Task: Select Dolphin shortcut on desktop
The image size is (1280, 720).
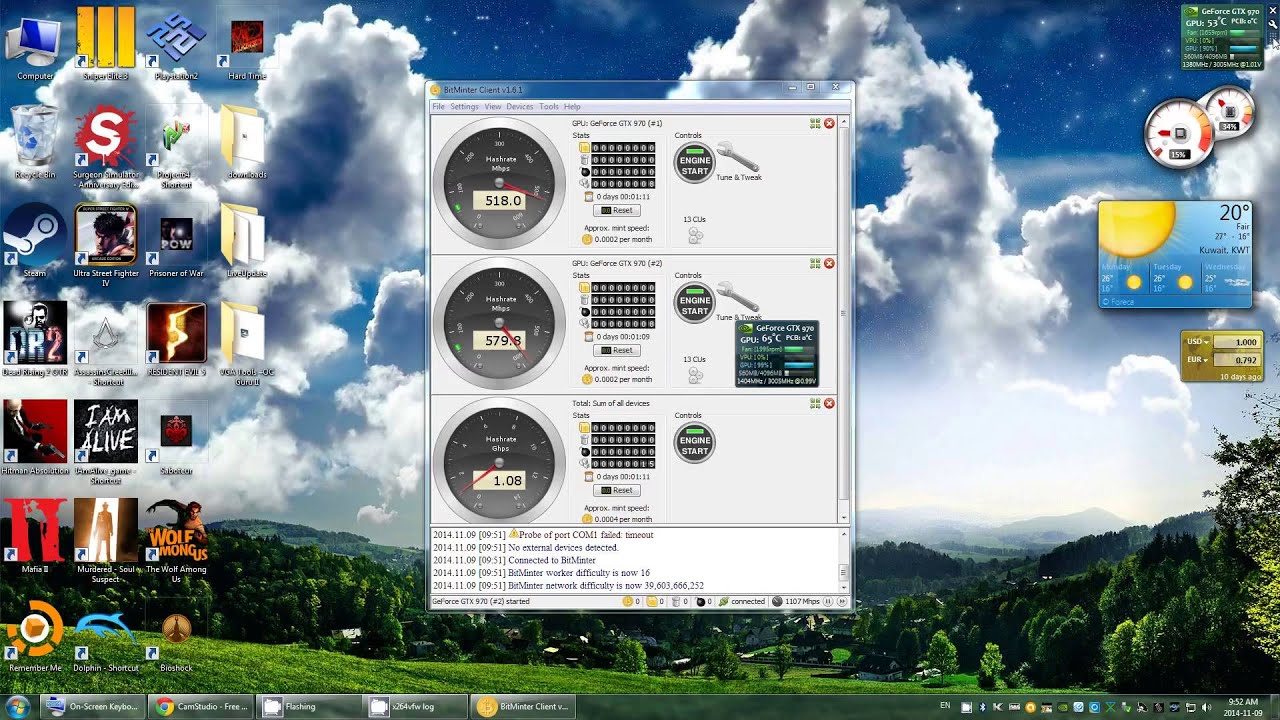Action: point(106,640)
